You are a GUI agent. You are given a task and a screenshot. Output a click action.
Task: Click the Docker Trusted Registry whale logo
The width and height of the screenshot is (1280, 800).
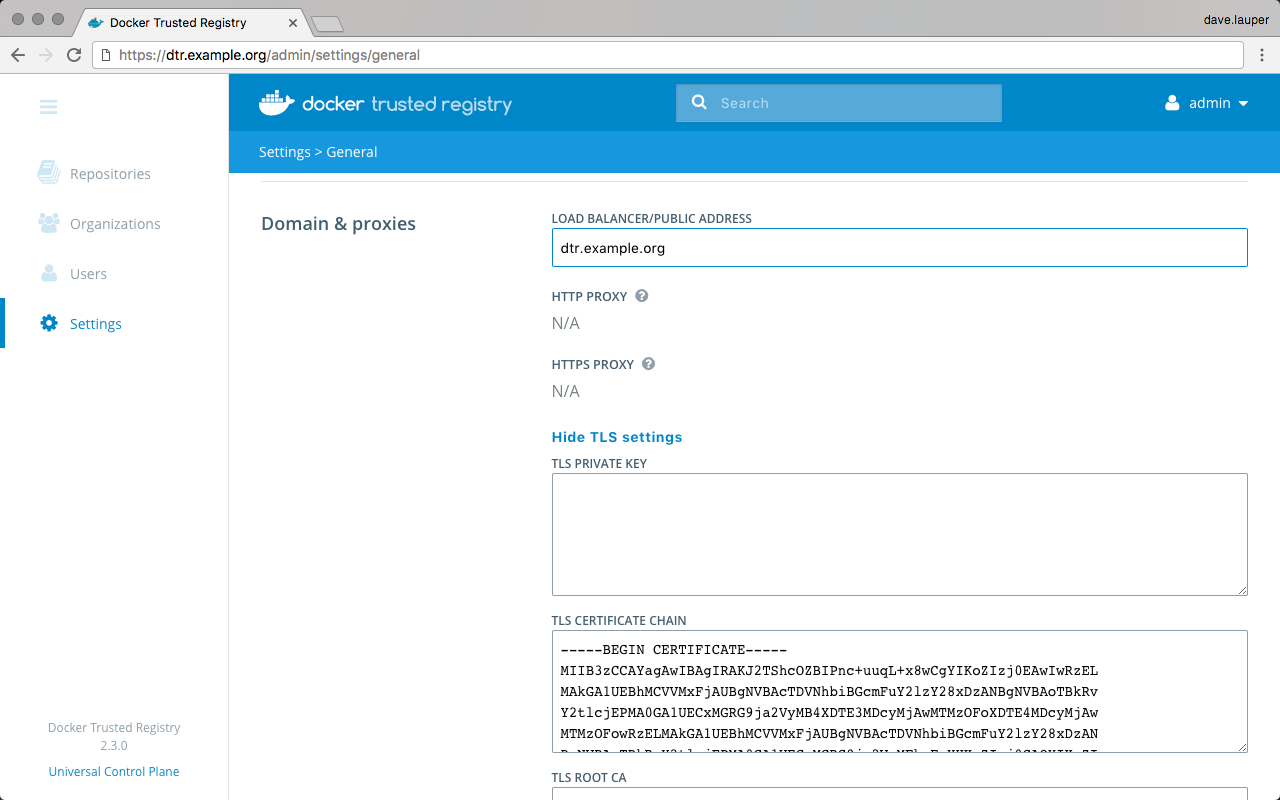pos(276,103)
